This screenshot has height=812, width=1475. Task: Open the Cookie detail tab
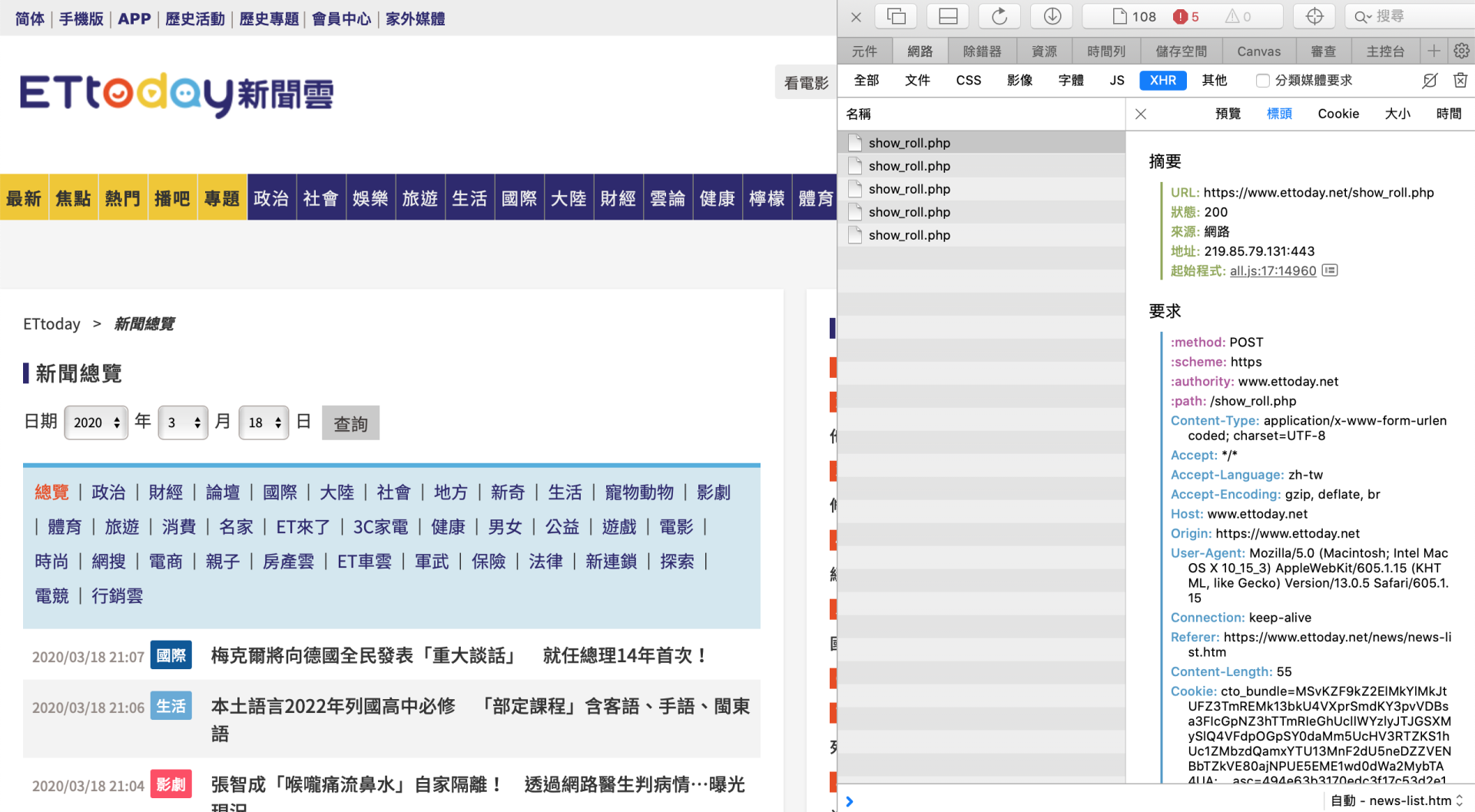point(1338,114)
